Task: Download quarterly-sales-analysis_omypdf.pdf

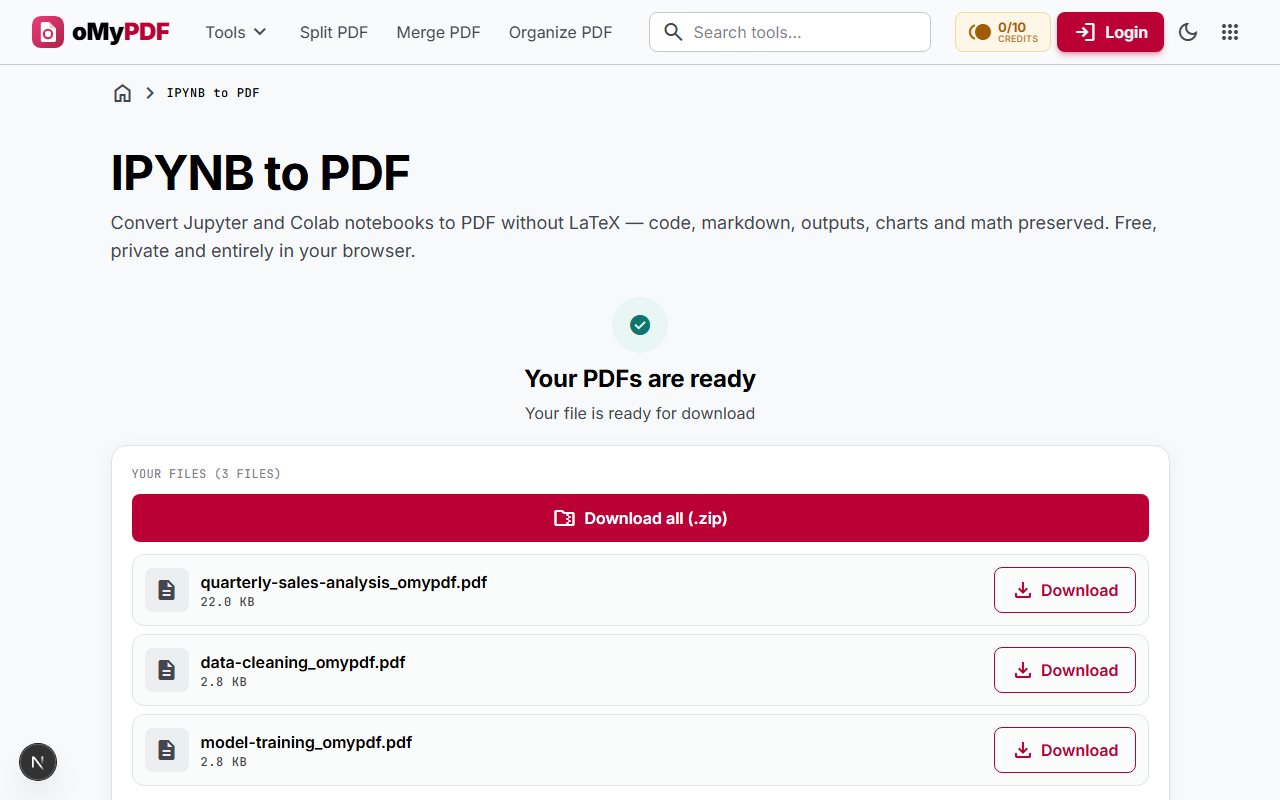Action: 1064,590
